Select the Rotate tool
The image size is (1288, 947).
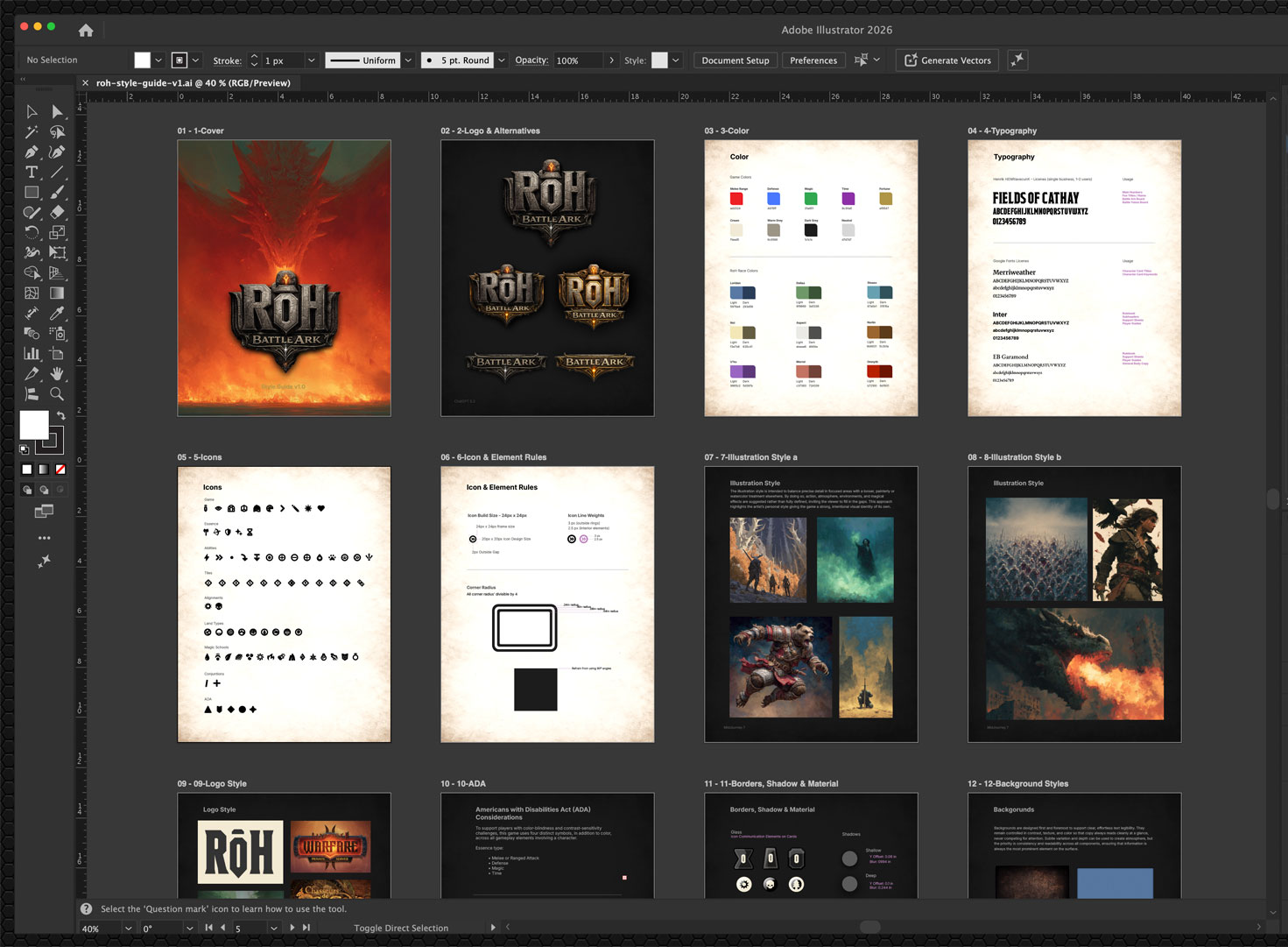tap(32, 232)
